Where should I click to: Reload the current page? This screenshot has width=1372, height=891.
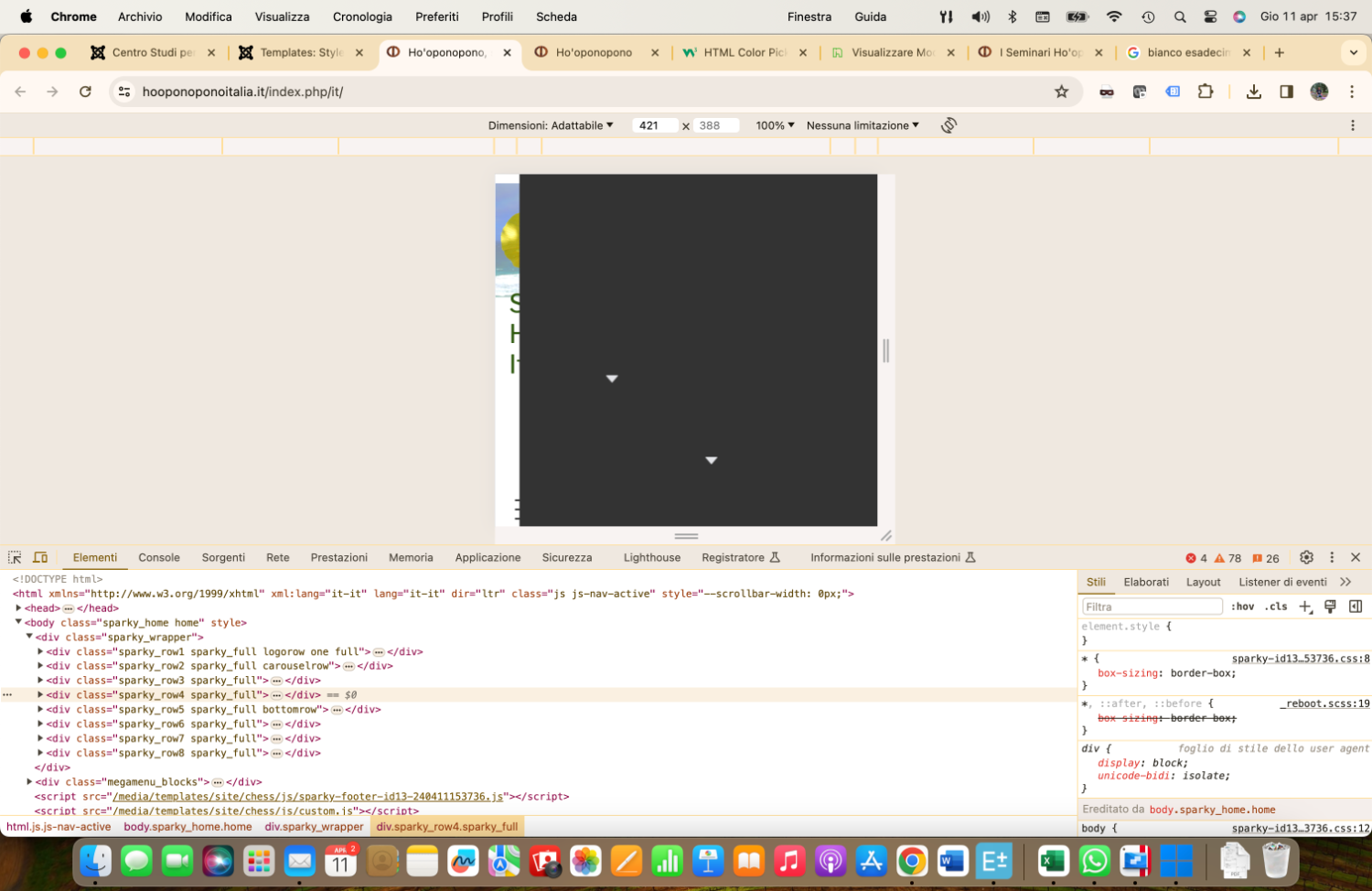[x=85, y=91]
